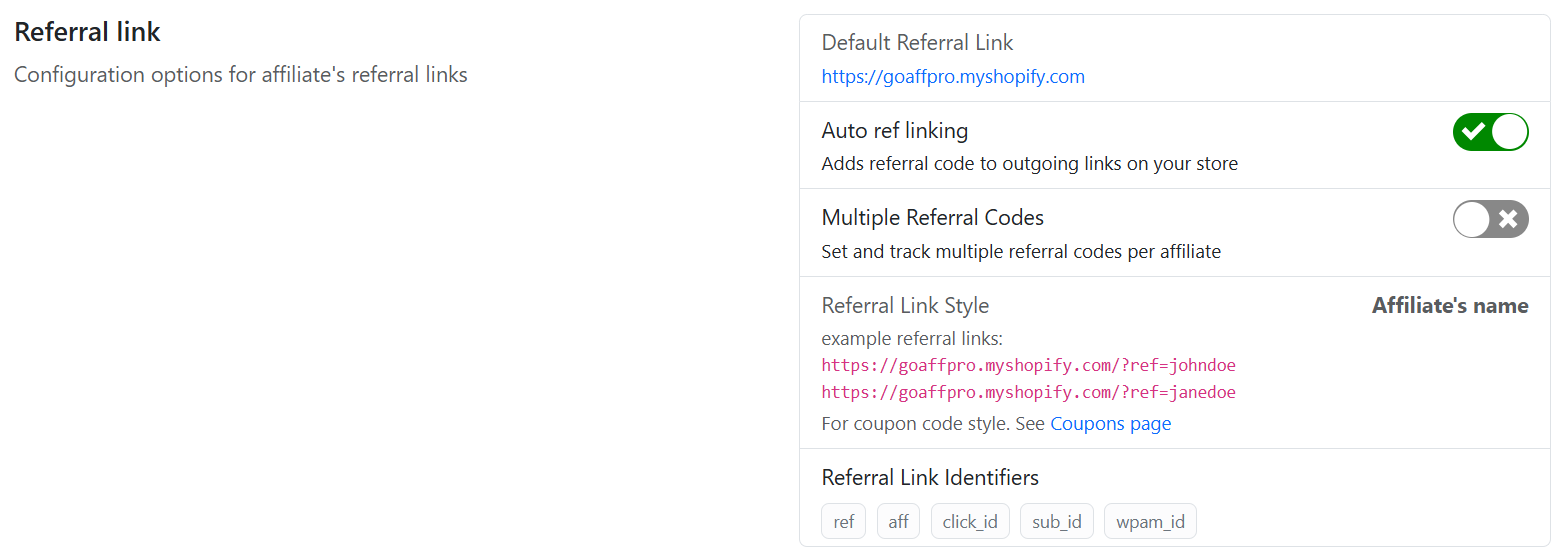Click the Referral Link Style label
The image size is (1565, 559).
pyautogui.click(x=905, y=306)
